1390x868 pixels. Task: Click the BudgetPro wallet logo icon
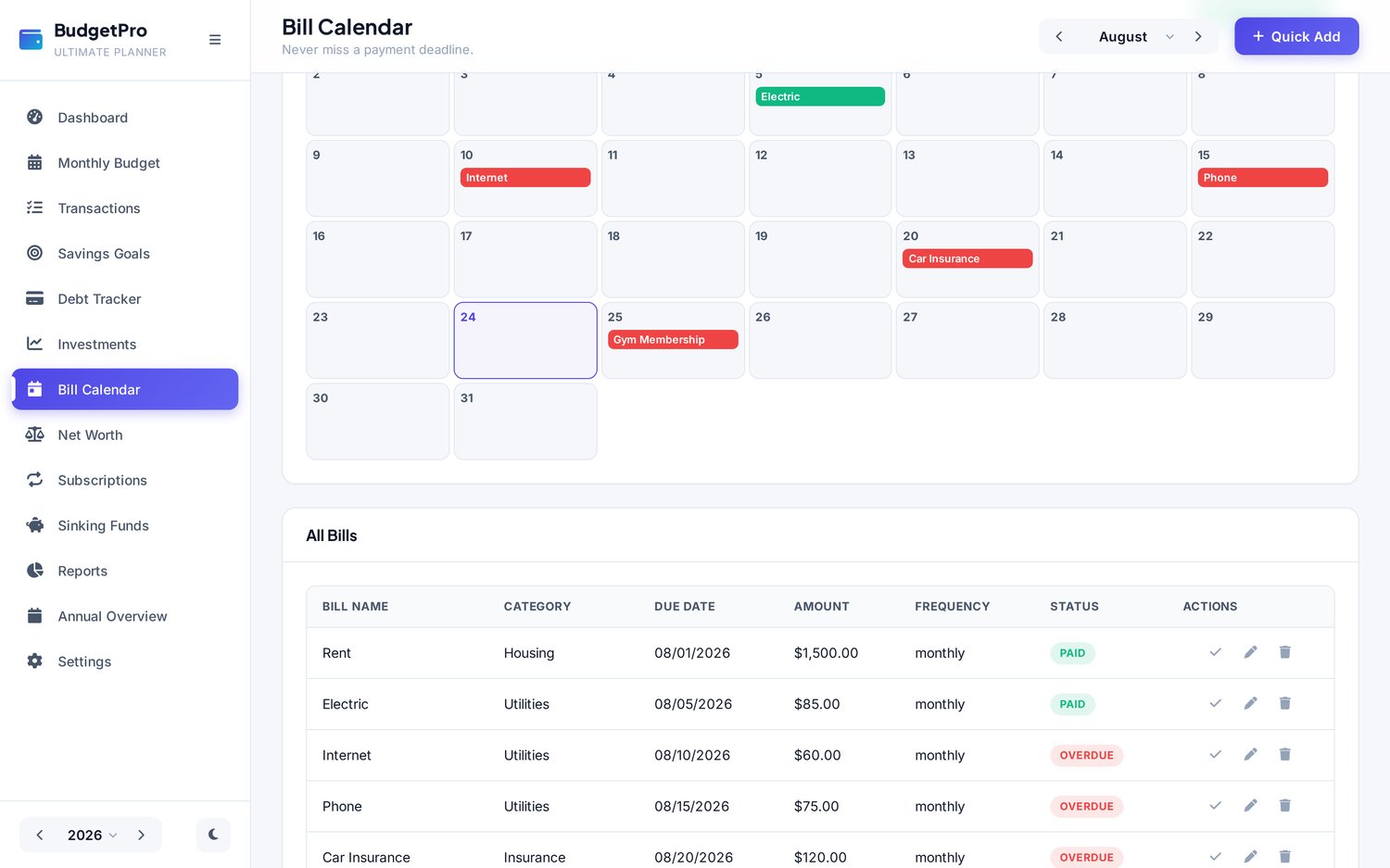[x=31, y=40]
